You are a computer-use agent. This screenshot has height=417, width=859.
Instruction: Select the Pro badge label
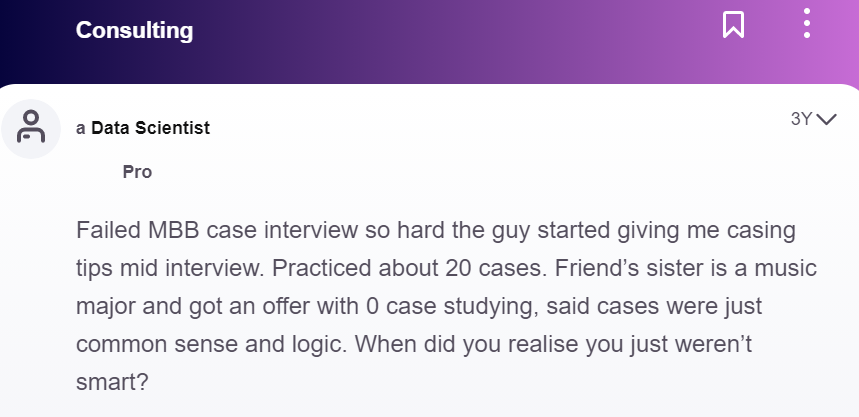(x=137, y=172)
